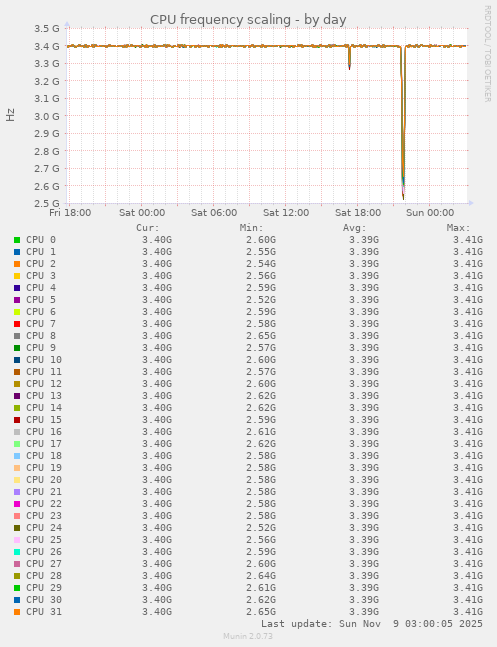The width and height of the screenshot is (497, 647).
Task: Click the 'CPU 16' legend label
Action: point(44,432)
